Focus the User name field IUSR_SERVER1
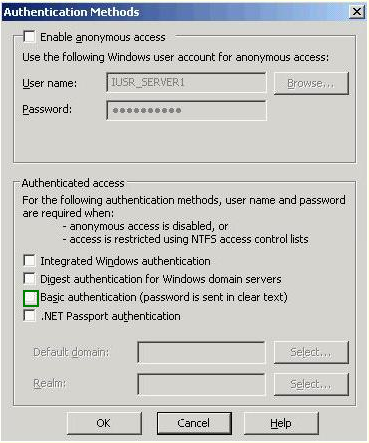This screenshot has height=443, width=369. point(186,82)
